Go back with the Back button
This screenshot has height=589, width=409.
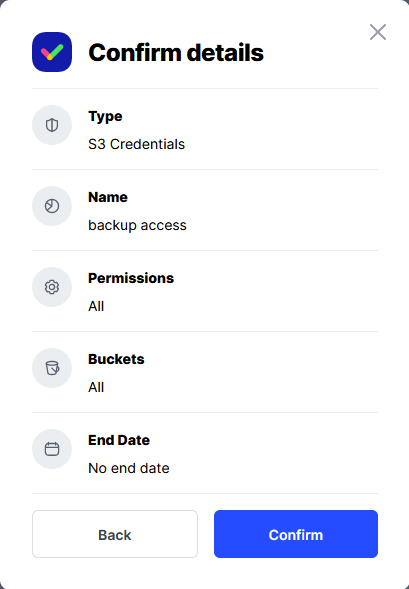click(x=115, y=534)
